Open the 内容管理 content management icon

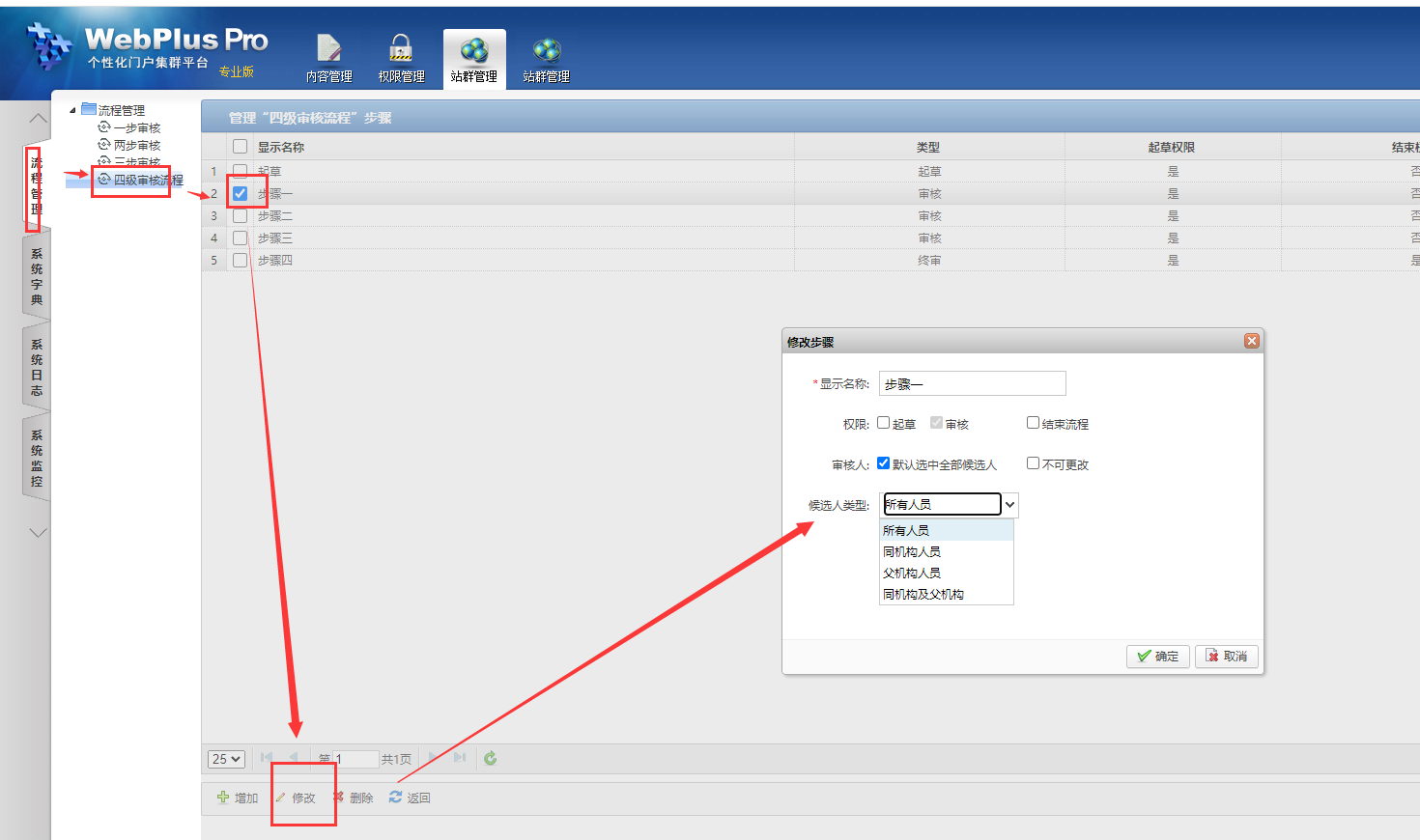pos(328,49)
